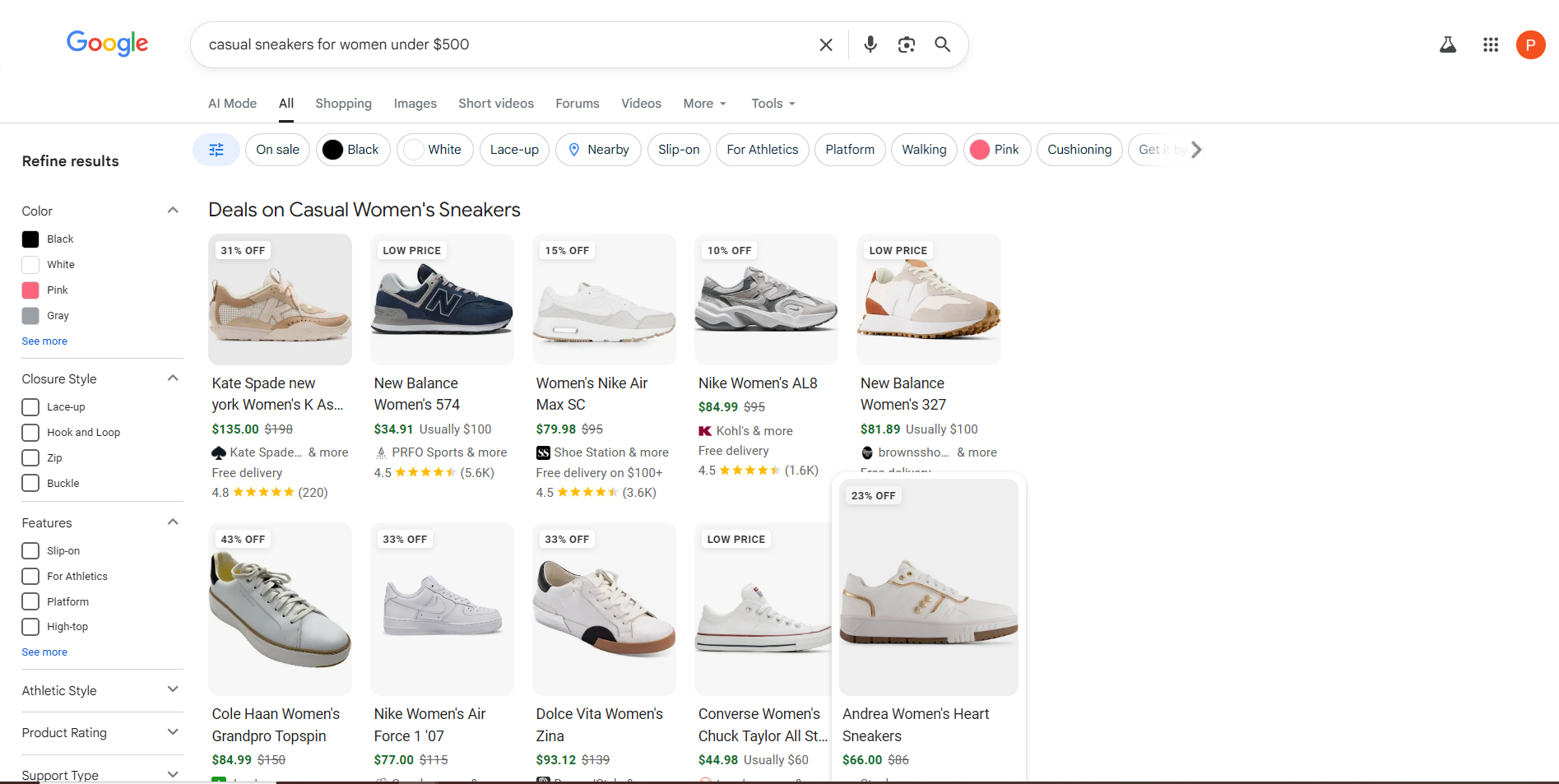Start a voice search with microphone
Viewport: 1559px width, 784px height.
(870, 44)
